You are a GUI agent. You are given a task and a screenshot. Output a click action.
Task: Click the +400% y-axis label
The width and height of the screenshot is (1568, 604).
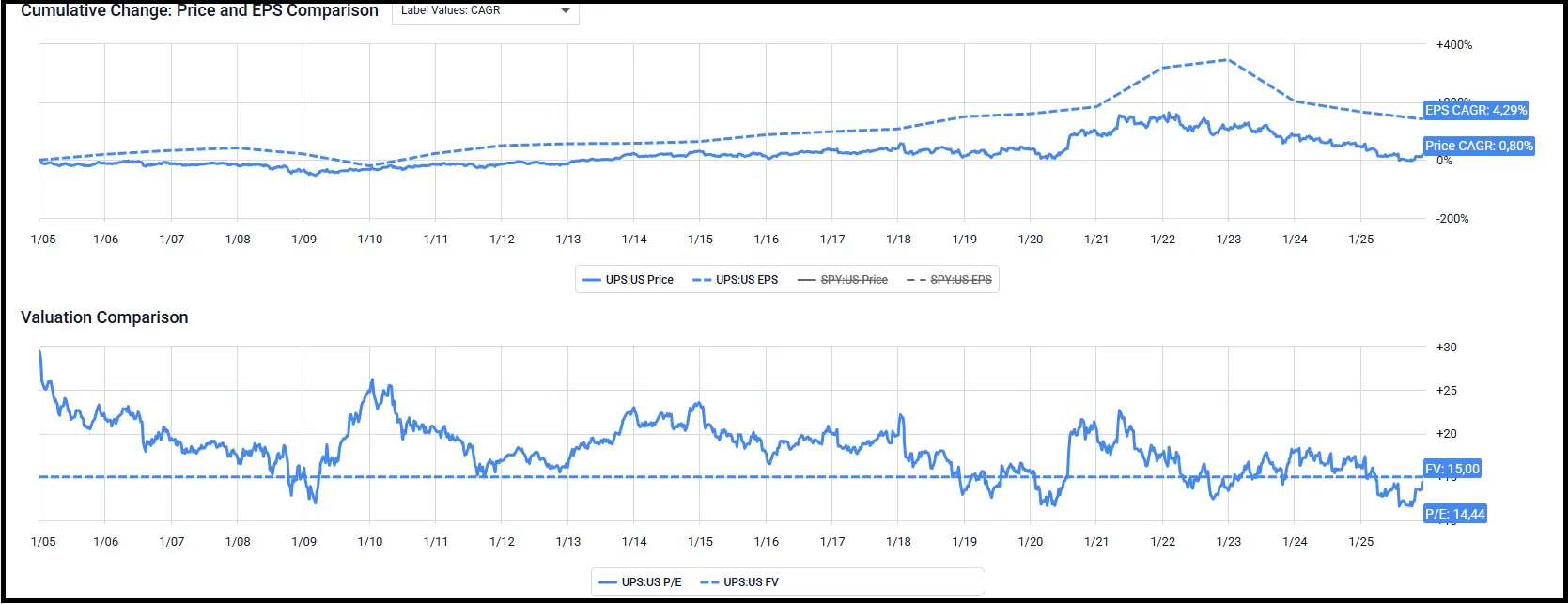pos(1453,45)
